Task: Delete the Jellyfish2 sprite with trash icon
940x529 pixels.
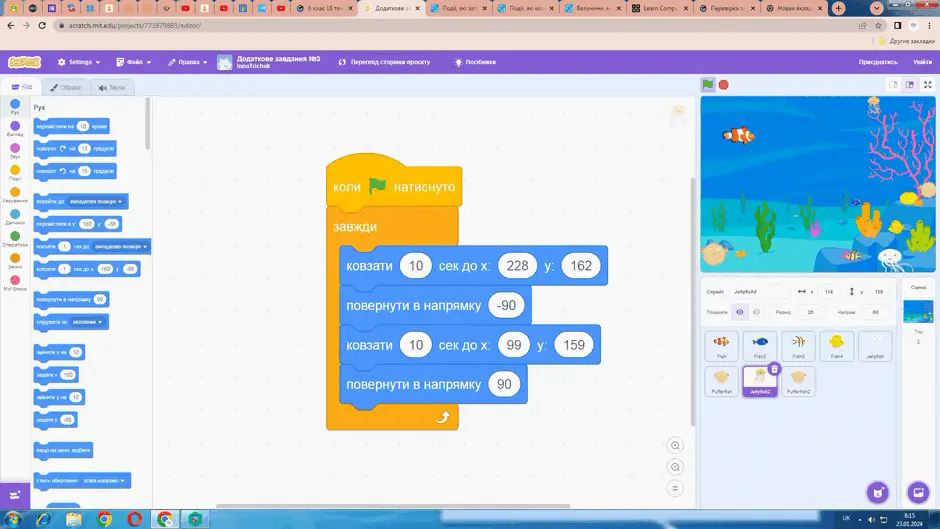Action: [774, 369]
